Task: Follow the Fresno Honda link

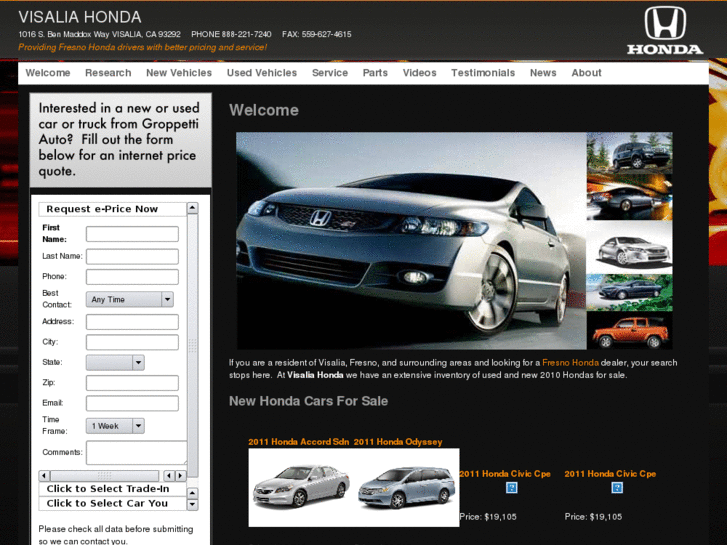Action: (570, 363)
